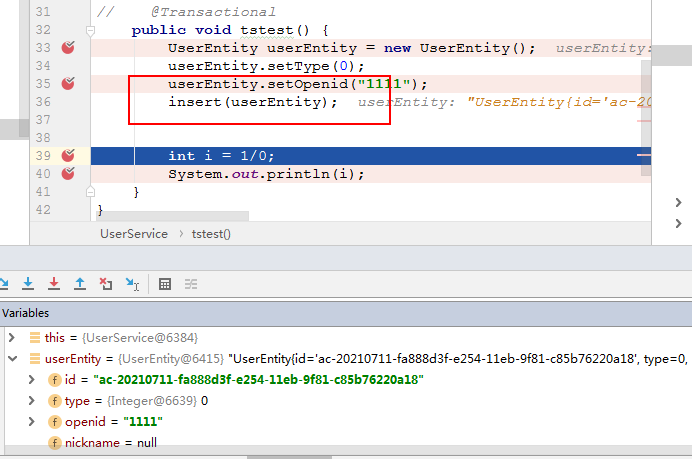Click the Variables panel header

pos(346,313)
